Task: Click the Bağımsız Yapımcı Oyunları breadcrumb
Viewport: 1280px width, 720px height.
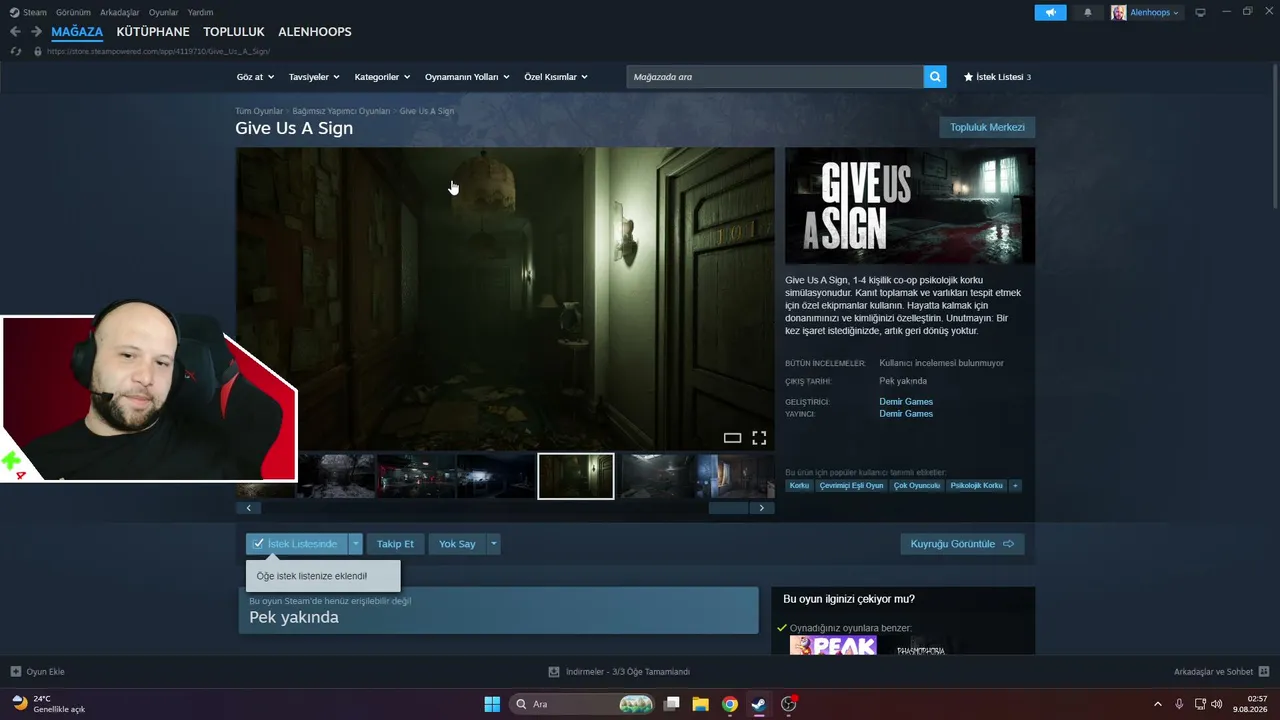Action: pyautogui.click(x=341, y=111)
